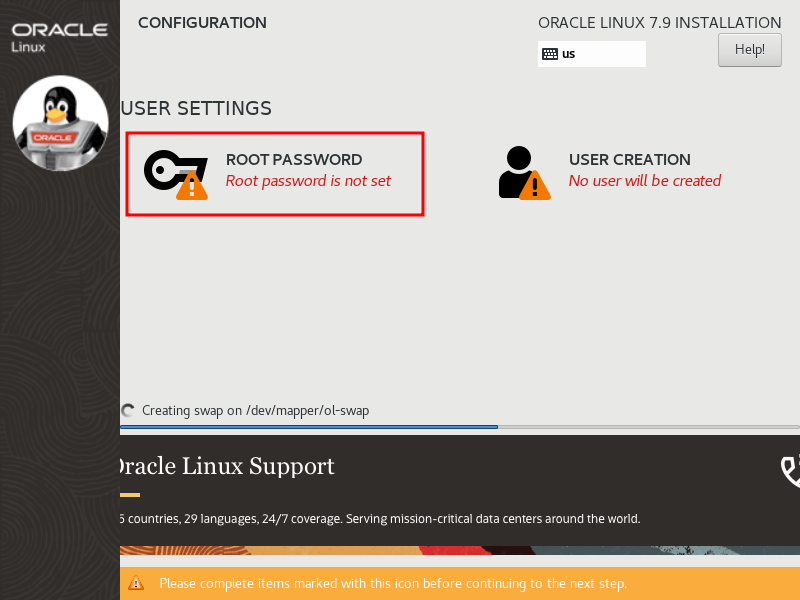Click the us keyboard layout field
Viewport: 800px width, 600px height.
(x=591, y=54)
